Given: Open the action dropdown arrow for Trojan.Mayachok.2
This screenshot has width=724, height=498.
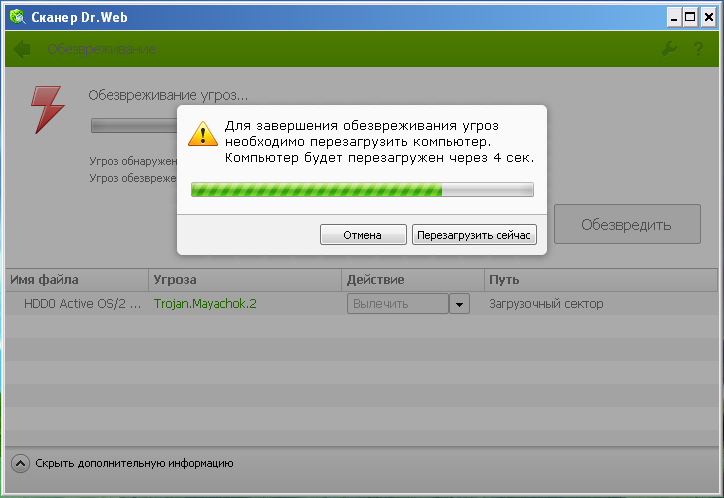Looking at the screenshot, I should pyautogui.click(x=459, y=304).
